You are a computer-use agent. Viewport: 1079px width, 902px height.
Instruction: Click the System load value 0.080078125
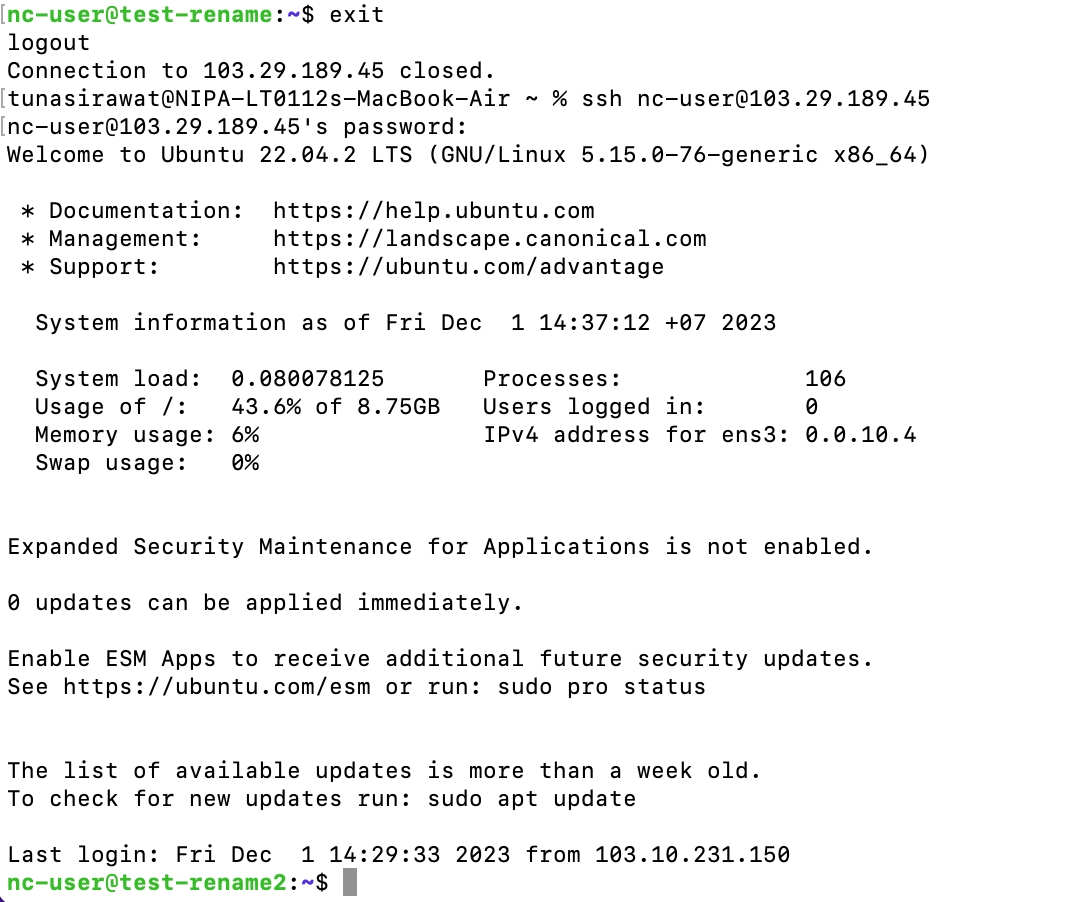coord(307,379)
